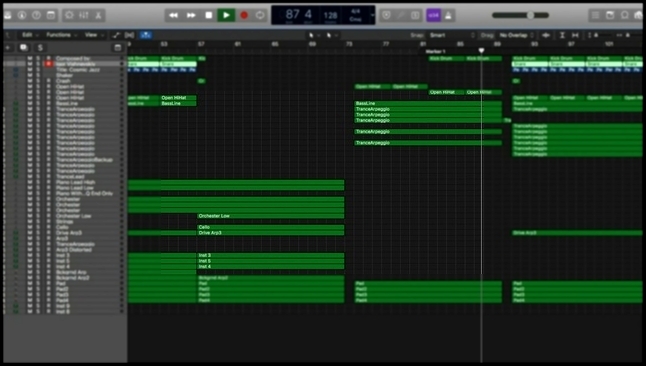Viewport: 646px width, 366px height.
Task: Toggle Show Automation icon
Action: tap(116, 35)
